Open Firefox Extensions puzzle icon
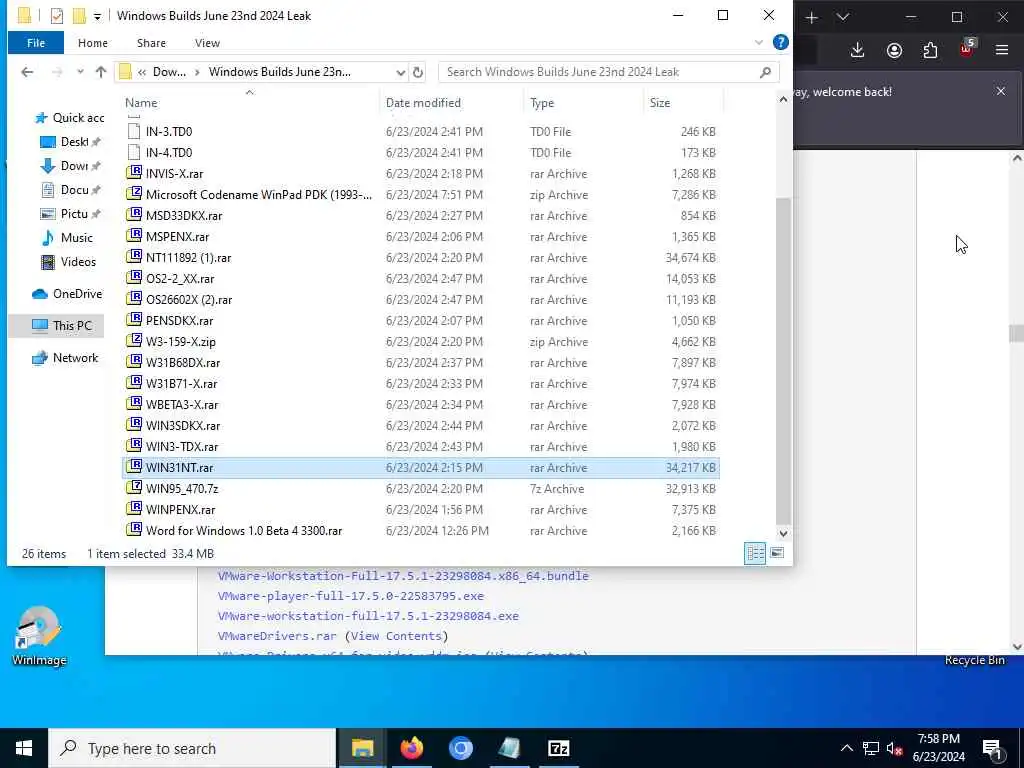Viewport: 1024px width, 768px height. (x=930, y=50)
